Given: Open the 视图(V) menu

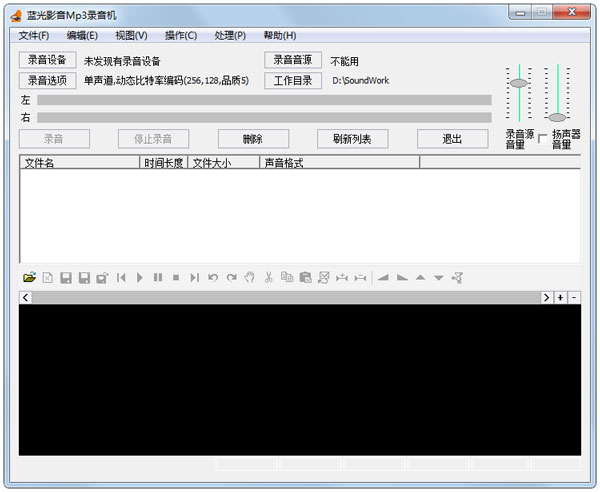Looking at the screenshot, I should point(131,36).
